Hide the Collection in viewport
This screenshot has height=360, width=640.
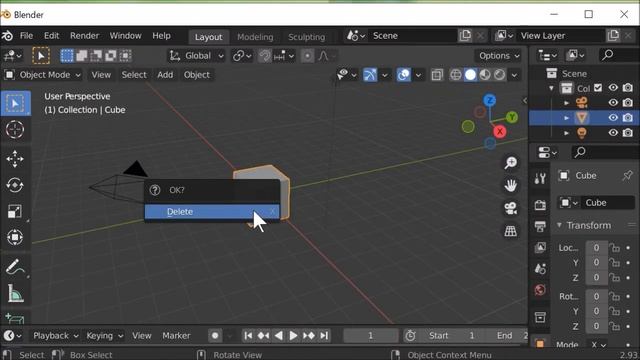coord(613,88)
